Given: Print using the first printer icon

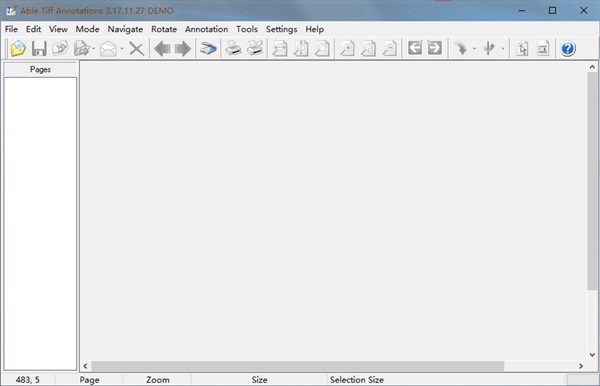Looking at the screenshot, I should coord(233,49).
